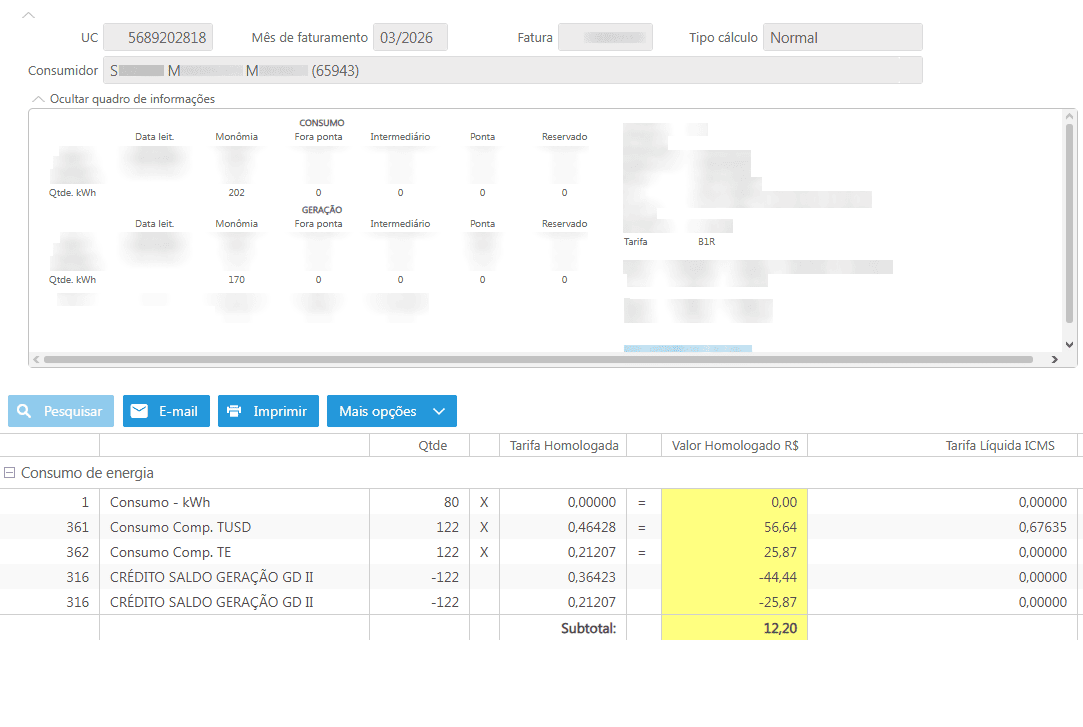Click the UC number field
The image size is (1083, 727).
(158, 38)
